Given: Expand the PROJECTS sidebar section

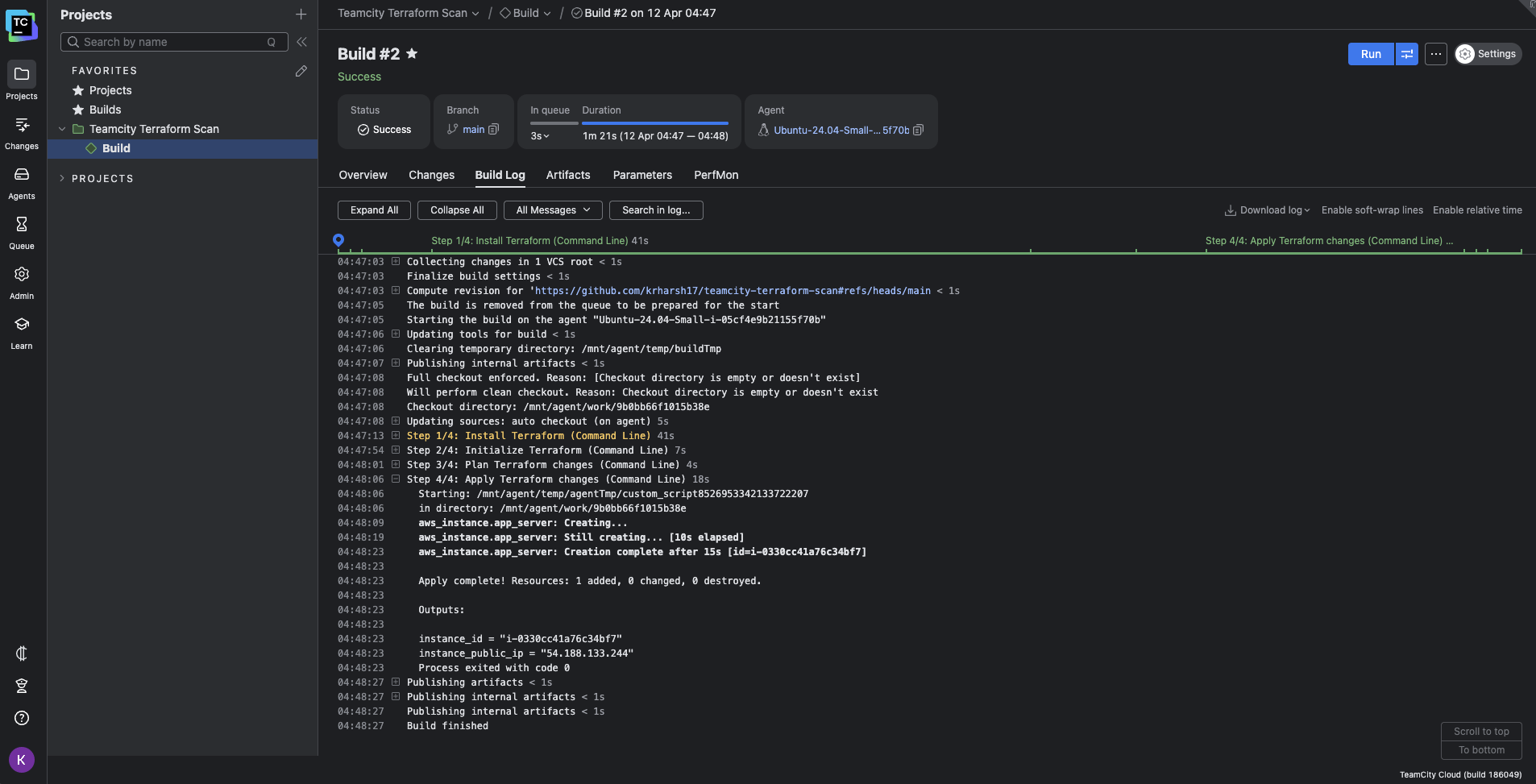Looking at the screenshot, I should (62, 178).
